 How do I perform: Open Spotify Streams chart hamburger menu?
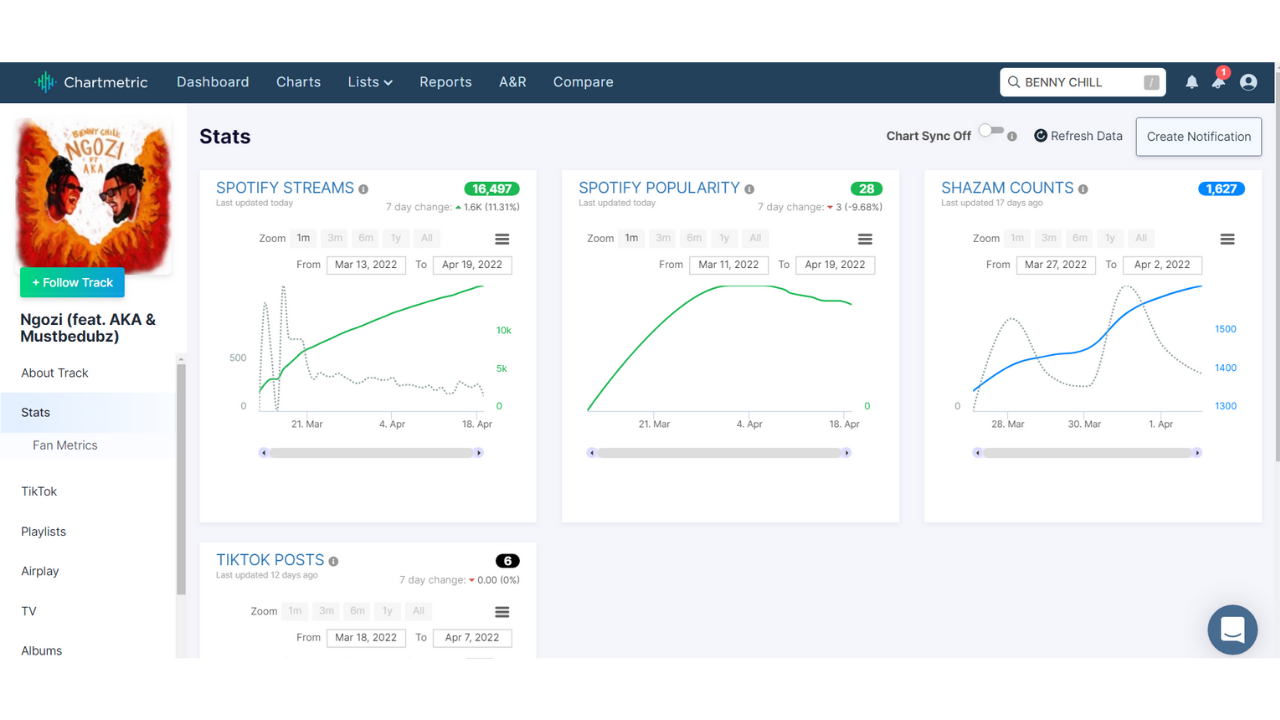(x=502, y=239)
